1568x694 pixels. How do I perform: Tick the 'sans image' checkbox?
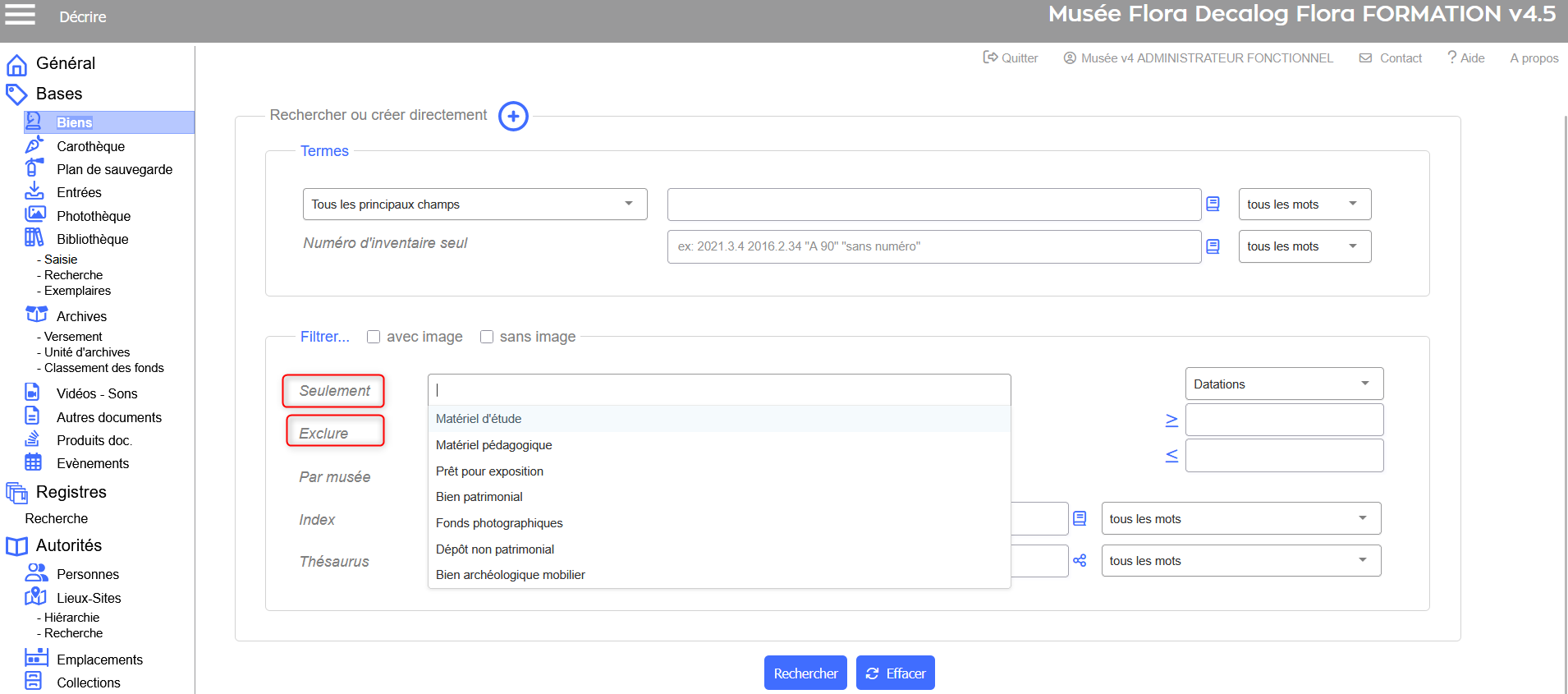click(x=487, y=337)
